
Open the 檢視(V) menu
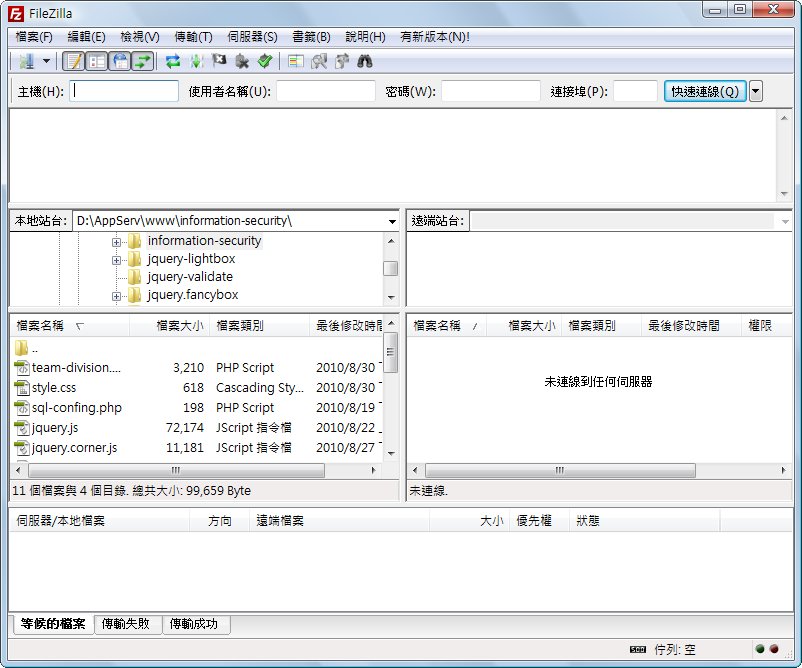tap(140, 37)
